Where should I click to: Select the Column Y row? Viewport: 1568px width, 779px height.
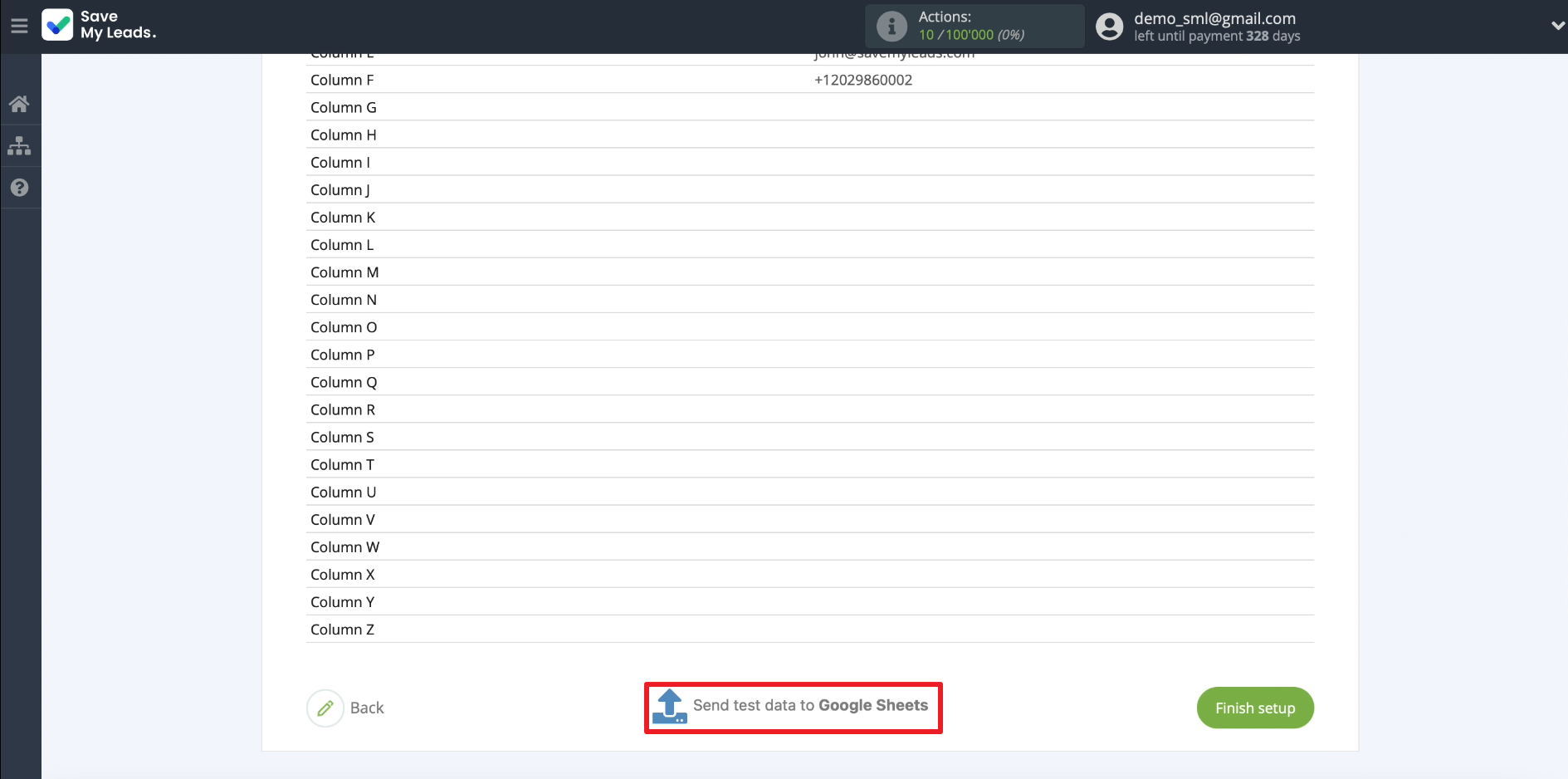[810, 600]
